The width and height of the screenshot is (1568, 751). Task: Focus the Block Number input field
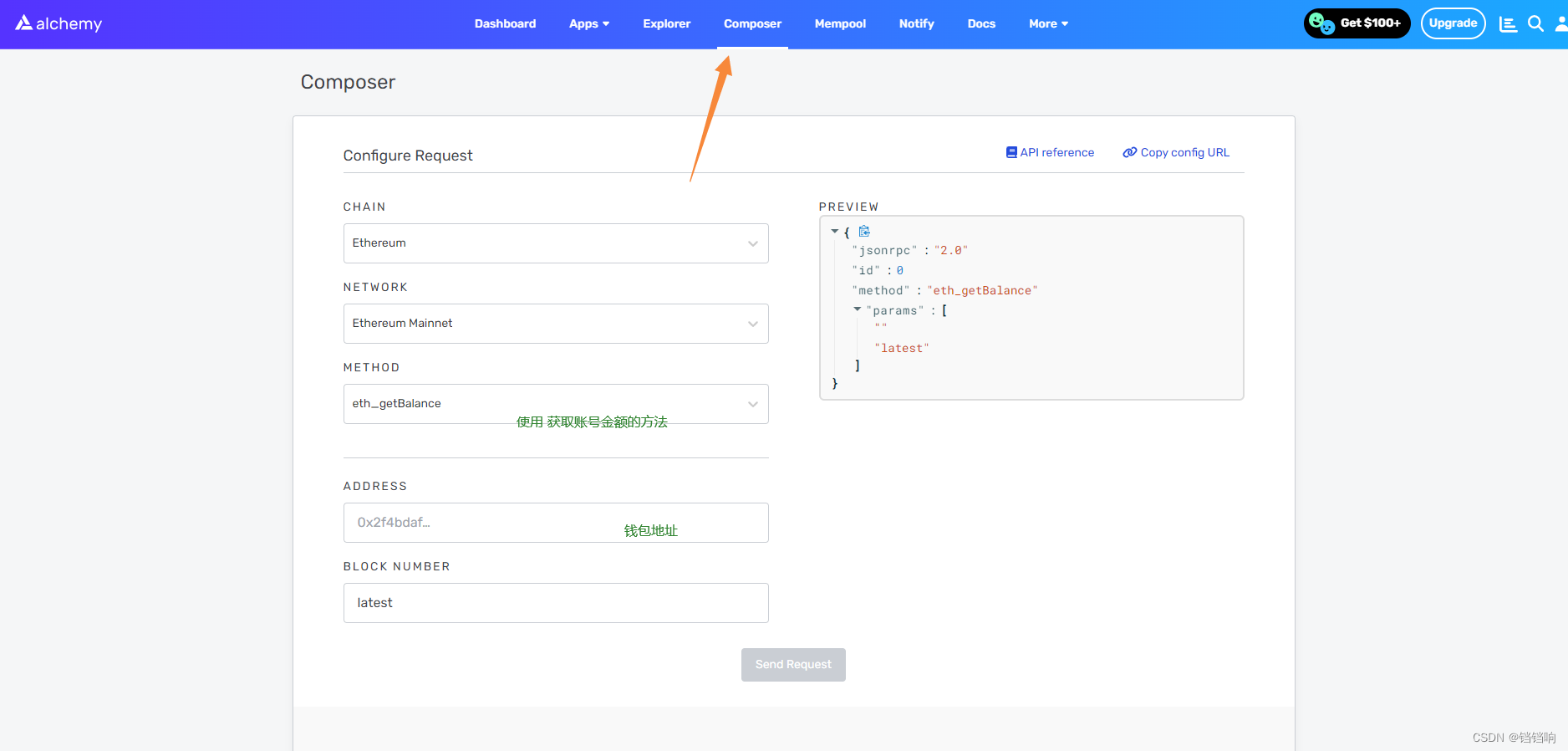pos(556,603)
